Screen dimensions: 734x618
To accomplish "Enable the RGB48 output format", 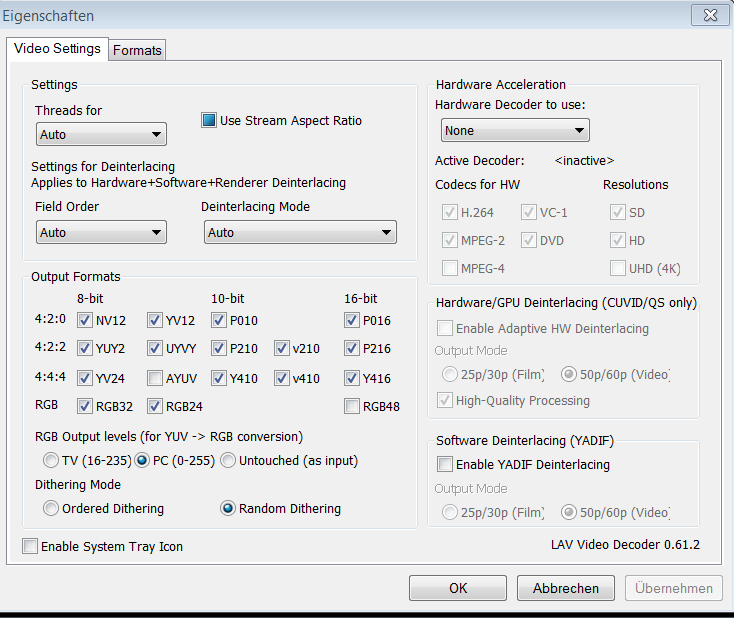I will coord(351,406).
